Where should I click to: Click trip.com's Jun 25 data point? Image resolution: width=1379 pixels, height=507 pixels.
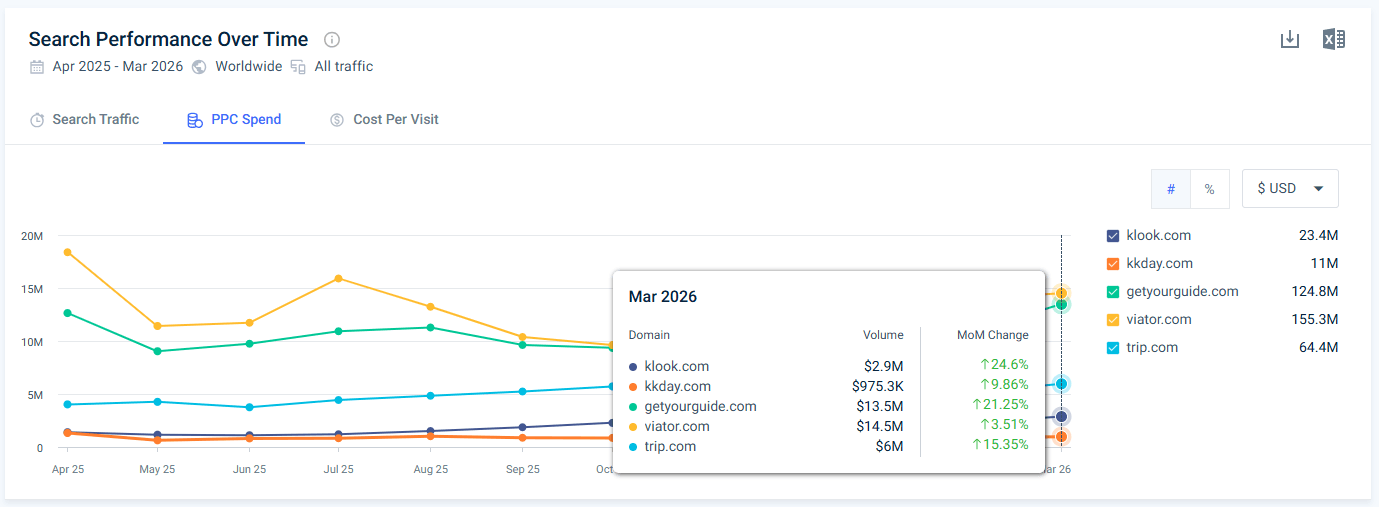pos(249,407)
